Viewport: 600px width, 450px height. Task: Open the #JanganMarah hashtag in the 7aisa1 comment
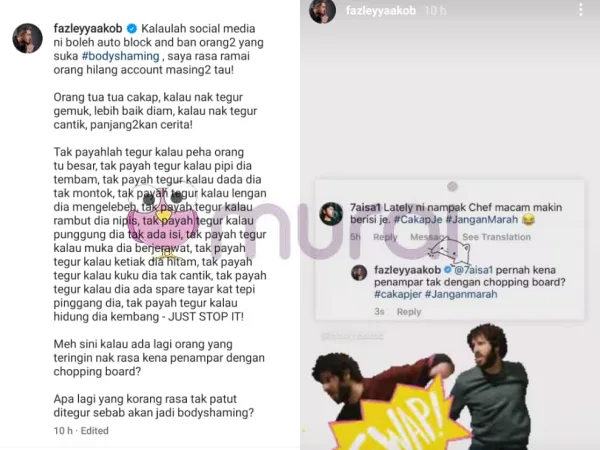(x=481, y=220)
